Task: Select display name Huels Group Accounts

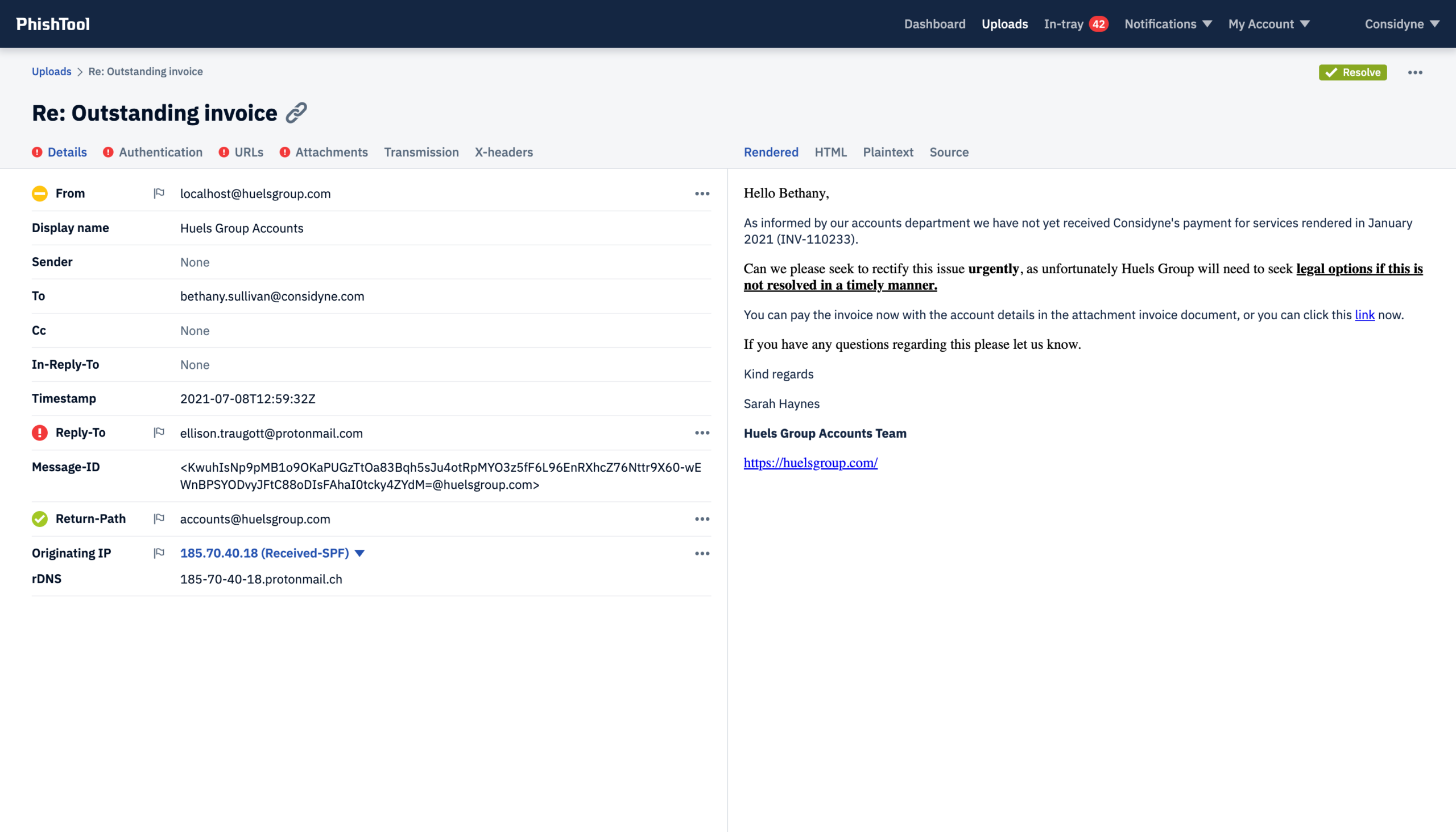Action: (x=242, y=228)
